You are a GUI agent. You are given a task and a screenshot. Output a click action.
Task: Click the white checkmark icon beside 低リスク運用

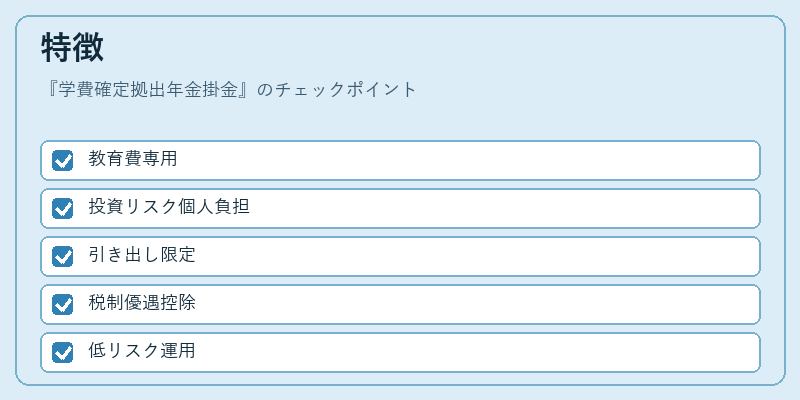[63, 353]
